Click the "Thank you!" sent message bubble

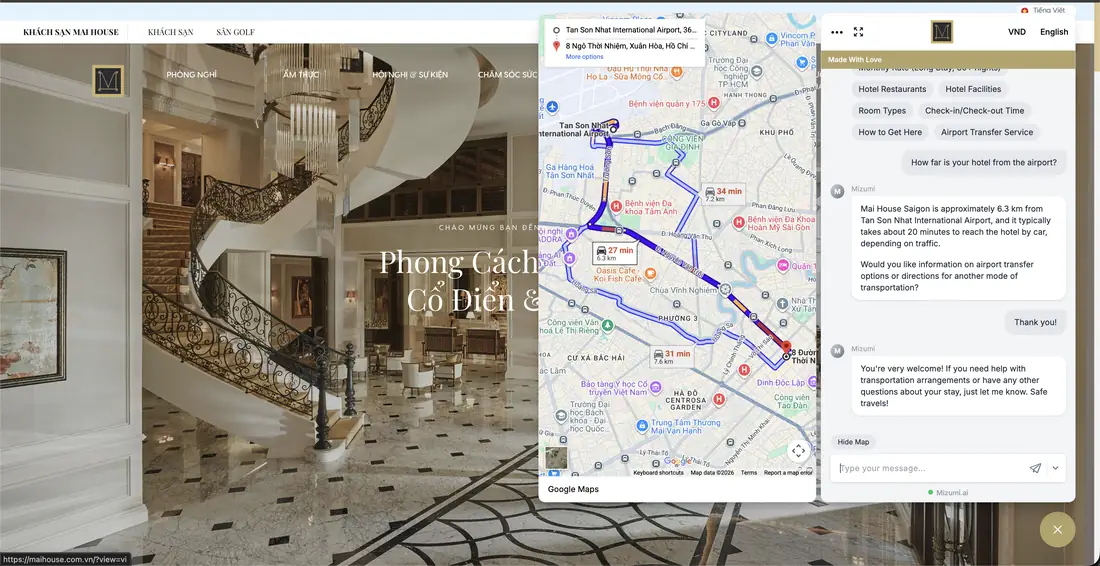1035,323
